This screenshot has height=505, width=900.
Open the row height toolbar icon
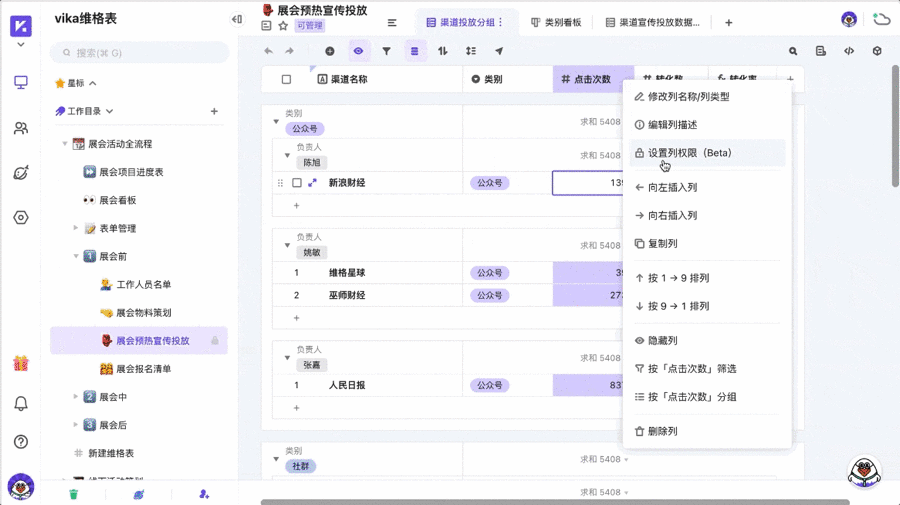[470, 51]
